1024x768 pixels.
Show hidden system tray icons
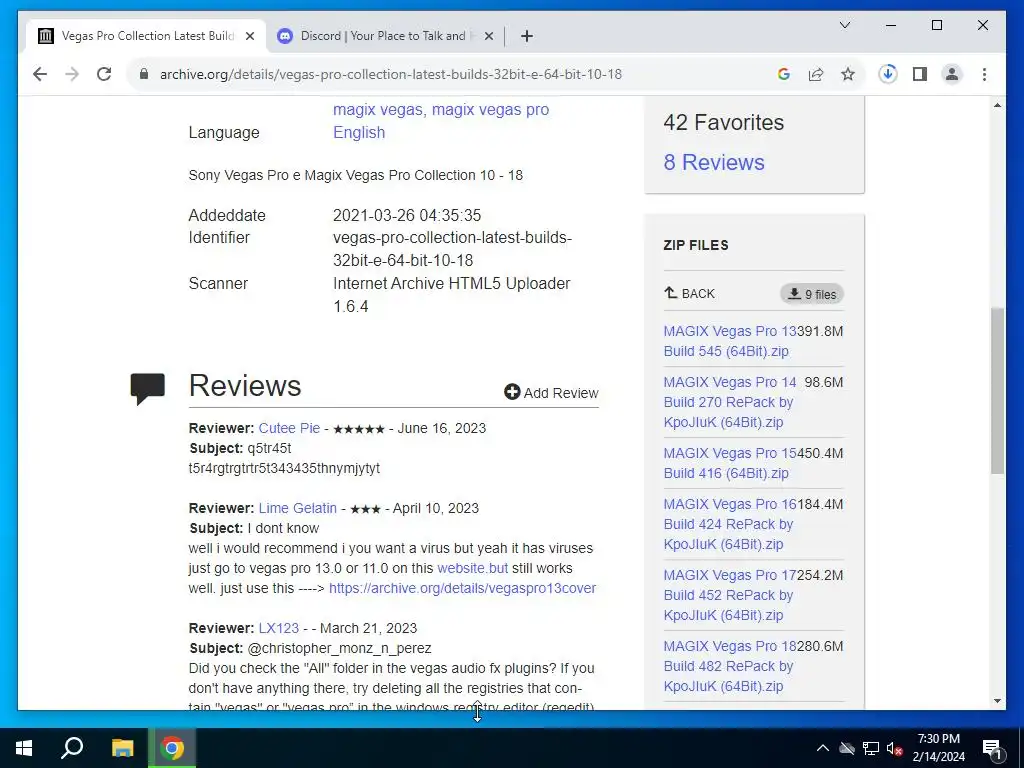tap(823, 748)
